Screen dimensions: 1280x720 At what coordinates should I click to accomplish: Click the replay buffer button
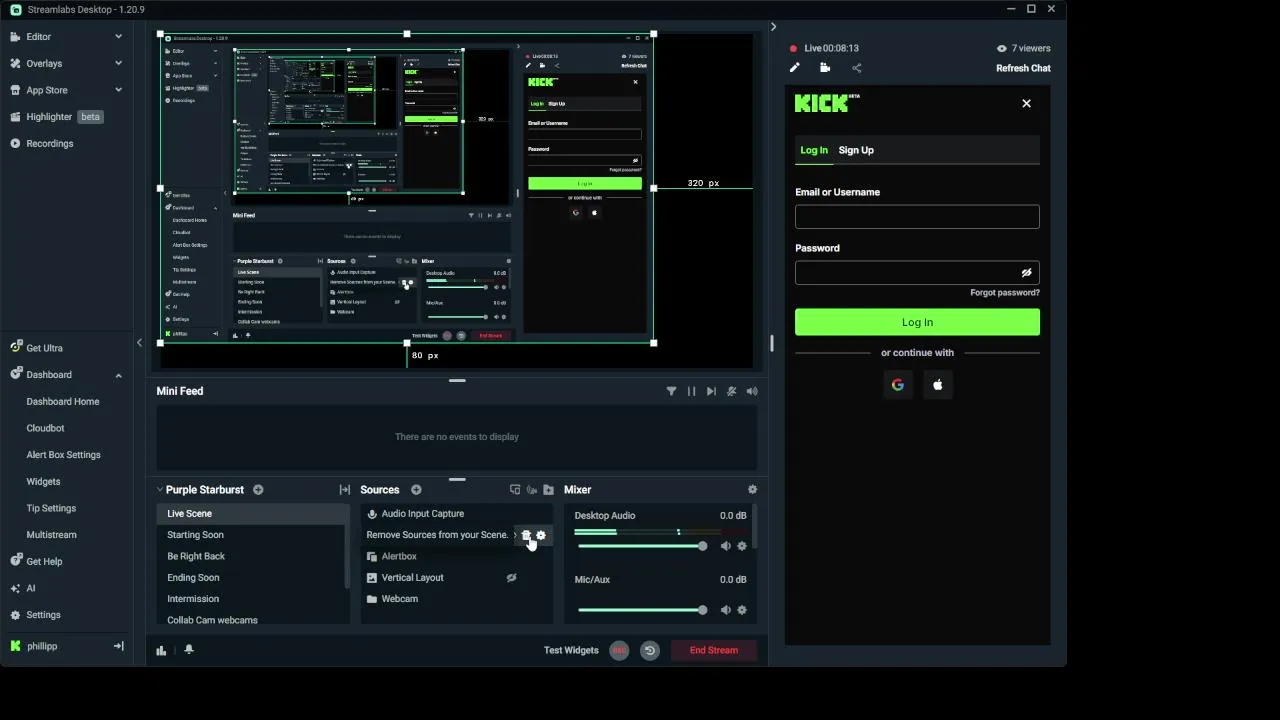(649, 650)
